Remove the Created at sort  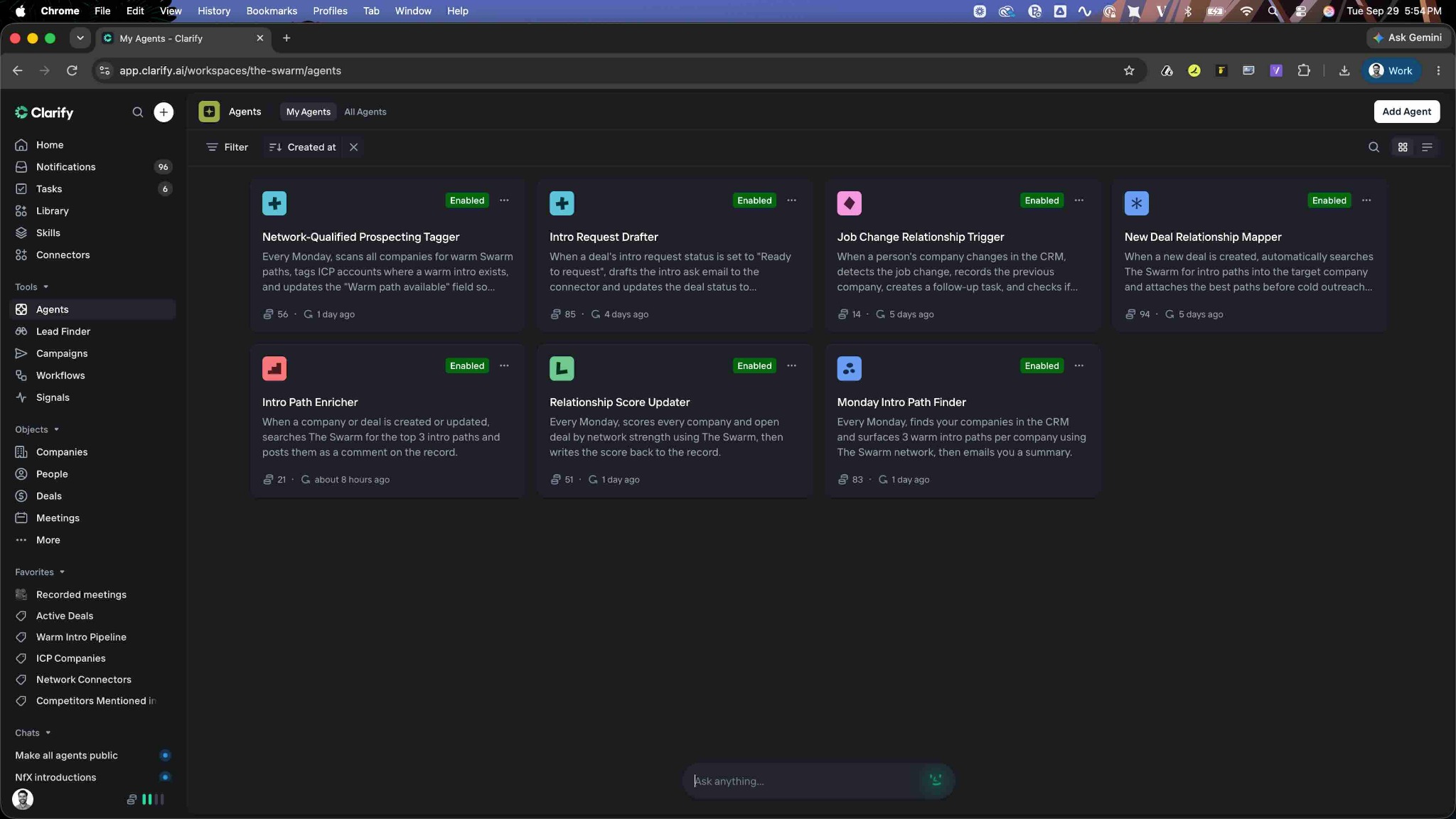click(353, 147)
